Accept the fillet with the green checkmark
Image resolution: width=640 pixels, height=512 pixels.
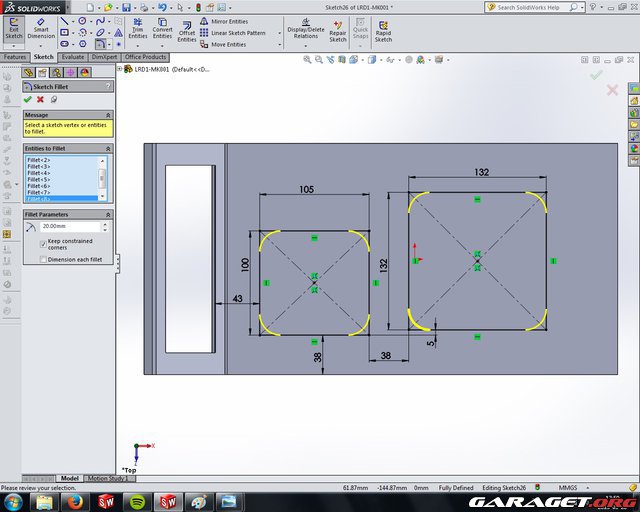click(x=27, y=99)
